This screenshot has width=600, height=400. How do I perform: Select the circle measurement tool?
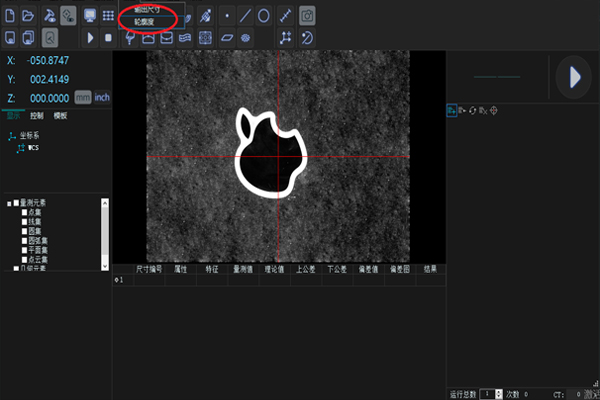264,16
